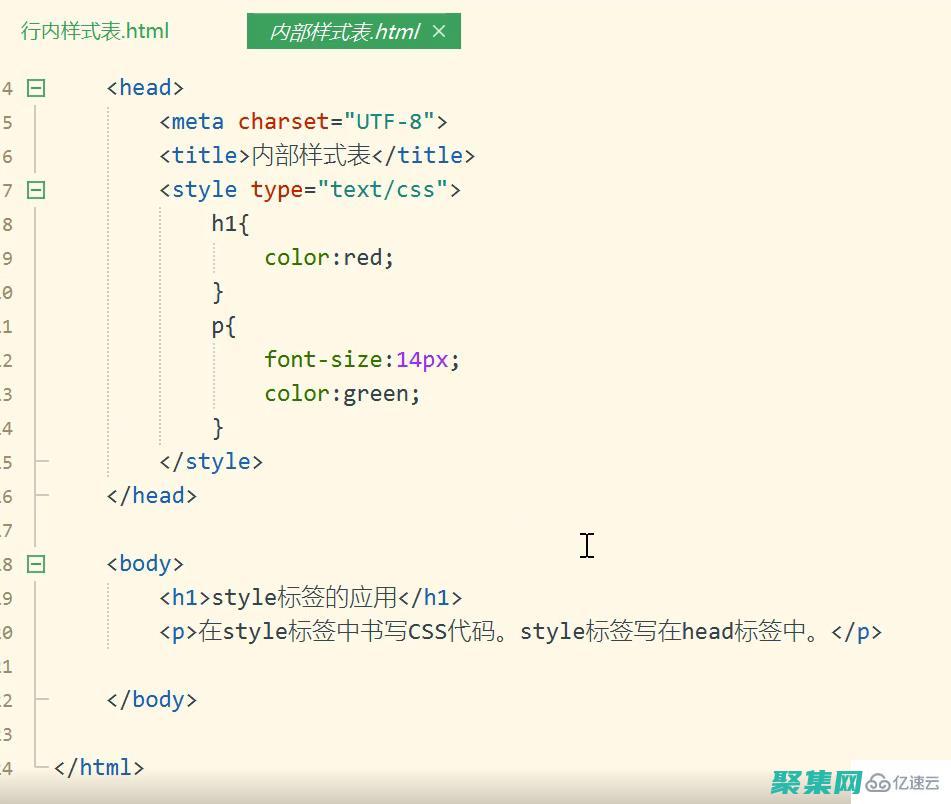Collapse the style block fold marker
The height and width of the screenshot is (804, 951).
(x=35, y=190)
